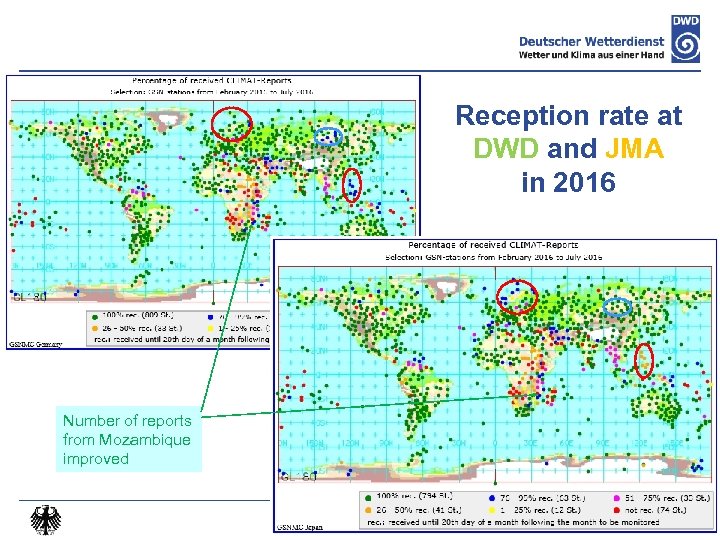Click the 'in 2016' title line

click(568, 182)
